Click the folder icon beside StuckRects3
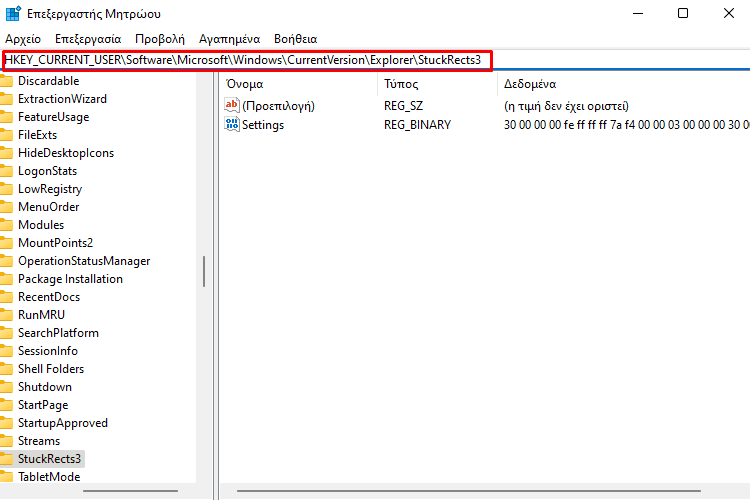 6,459
